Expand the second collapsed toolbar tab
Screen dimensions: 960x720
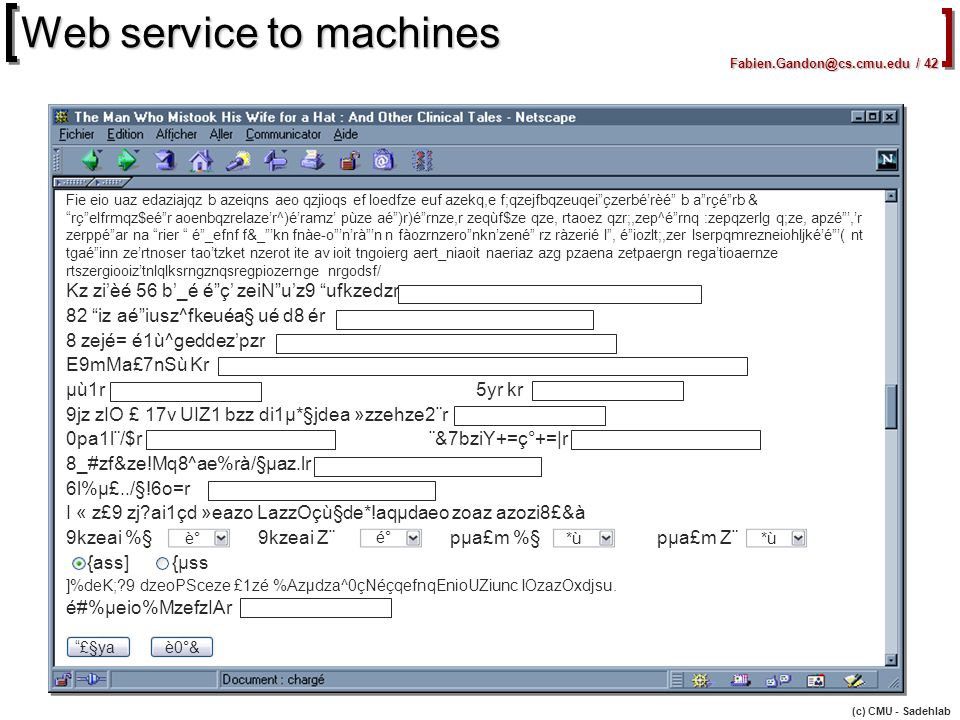(x=110, y=182)
